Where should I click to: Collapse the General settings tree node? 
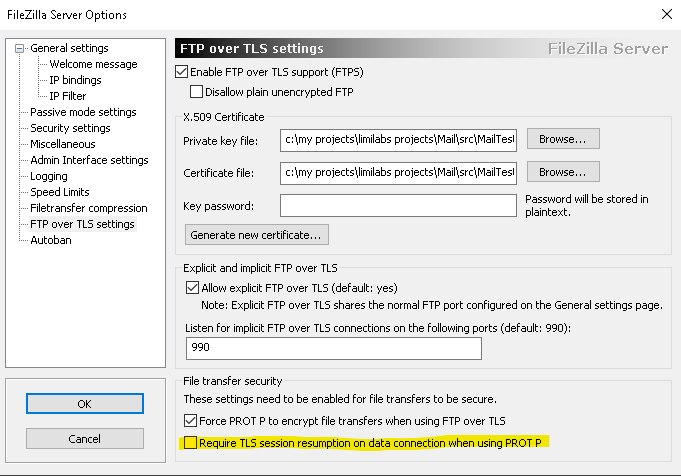point(19,48)
